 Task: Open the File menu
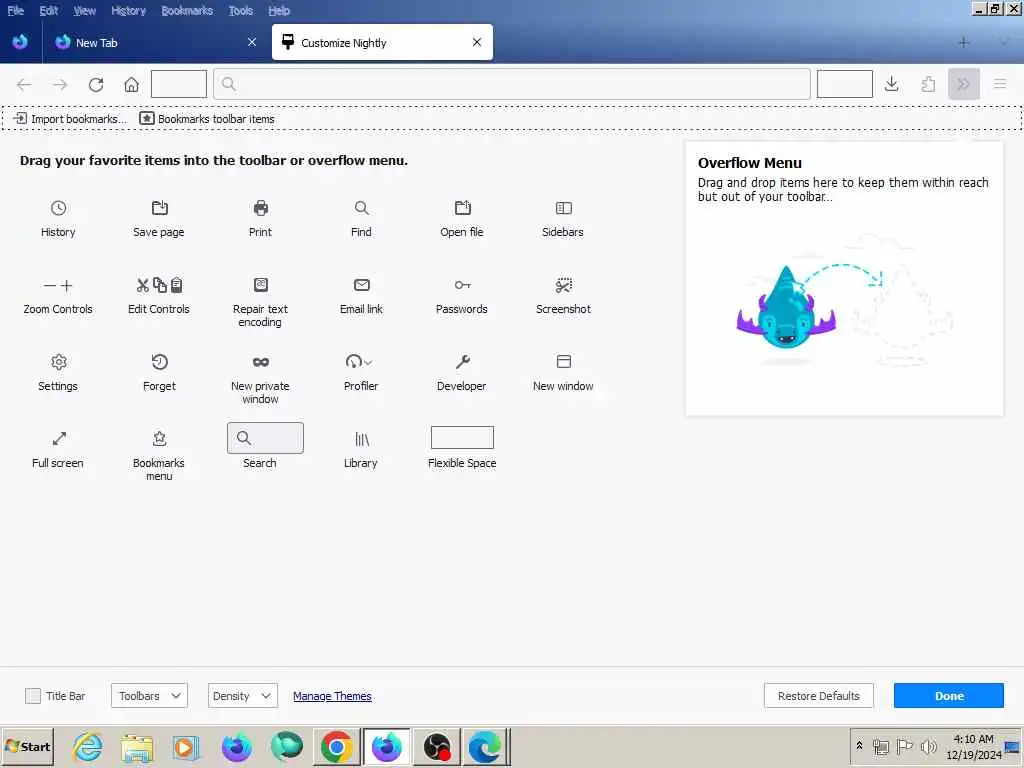click(16, 10)
